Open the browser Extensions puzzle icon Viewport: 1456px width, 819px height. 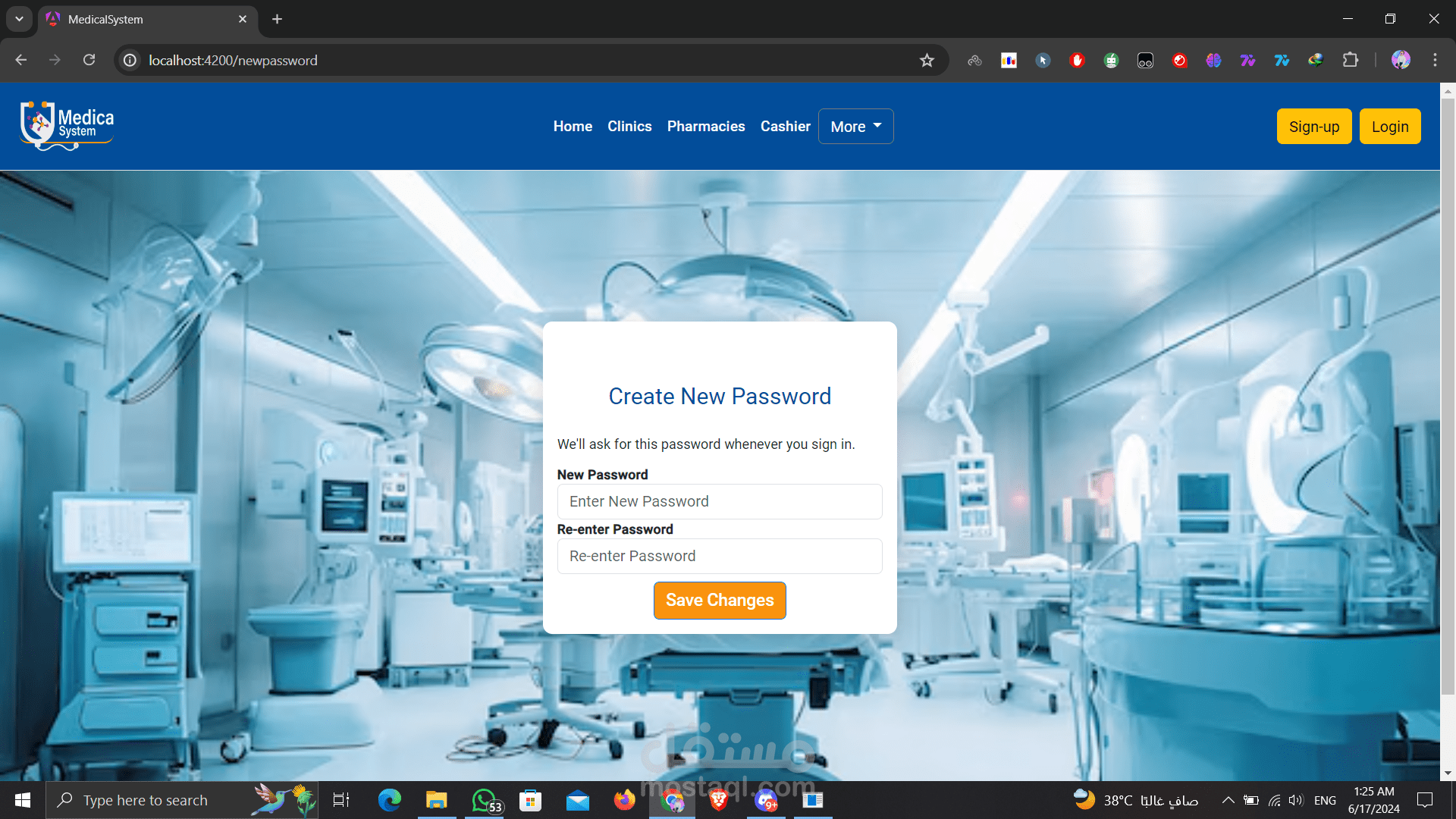point(1351,60)
